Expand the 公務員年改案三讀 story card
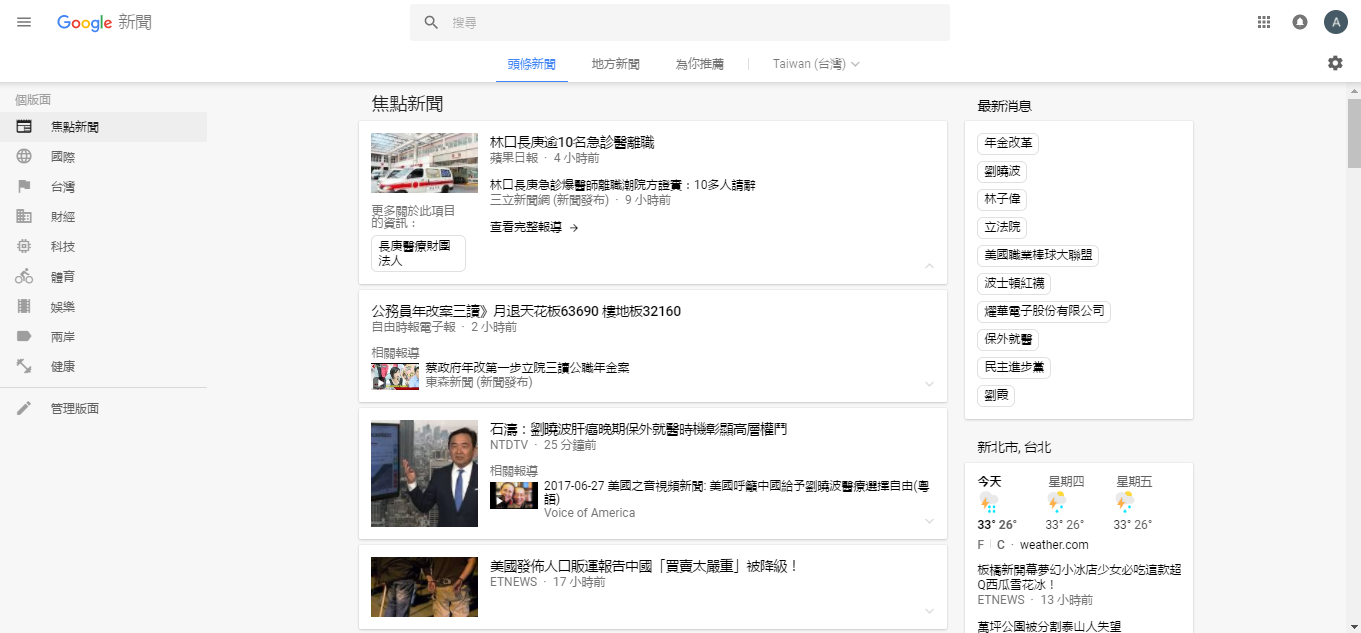The width and height of the screenshot is (1361, 633). (929, 384)
